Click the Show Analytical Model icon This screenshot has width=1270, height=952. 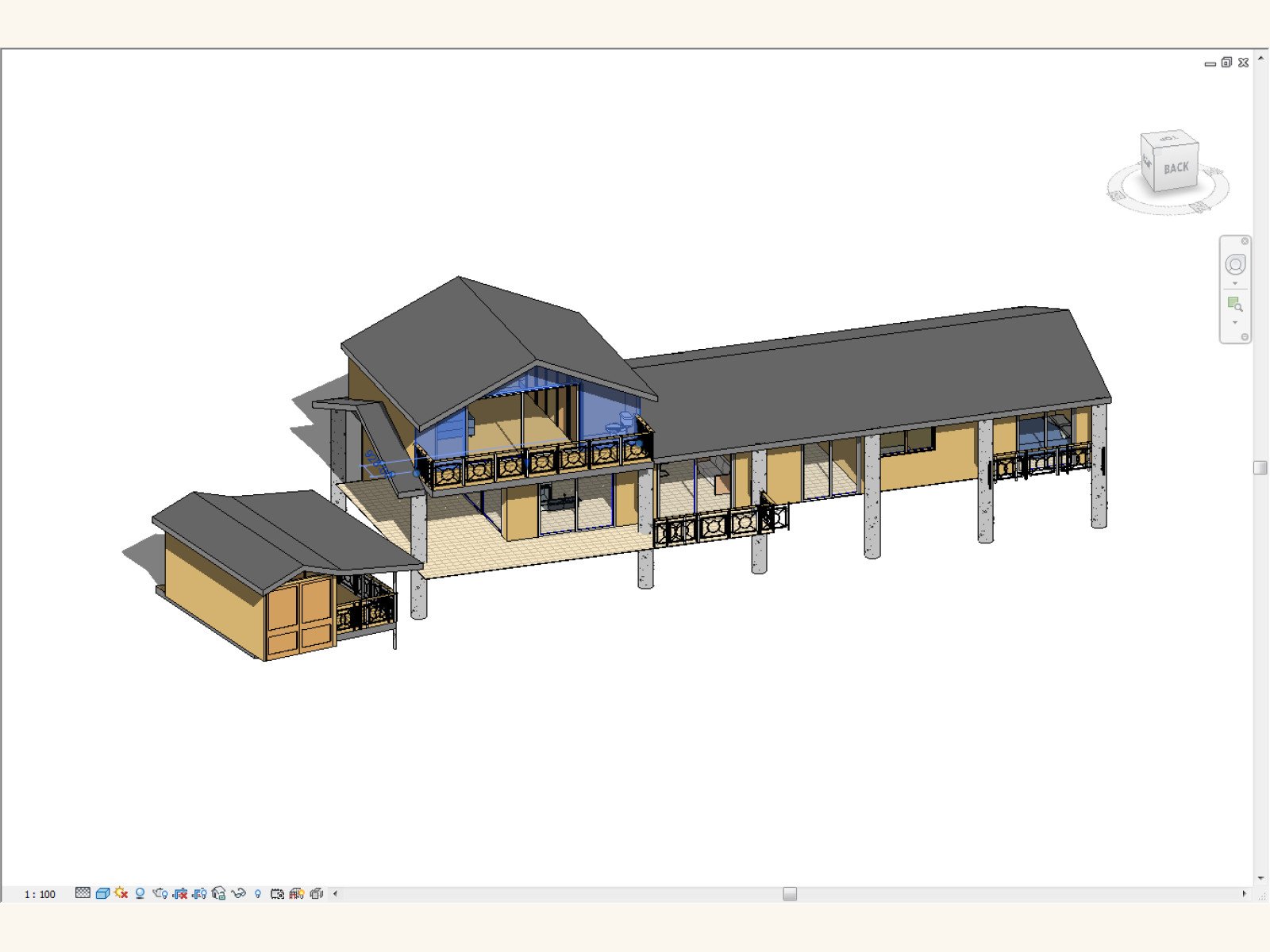[x=297, y=893]
